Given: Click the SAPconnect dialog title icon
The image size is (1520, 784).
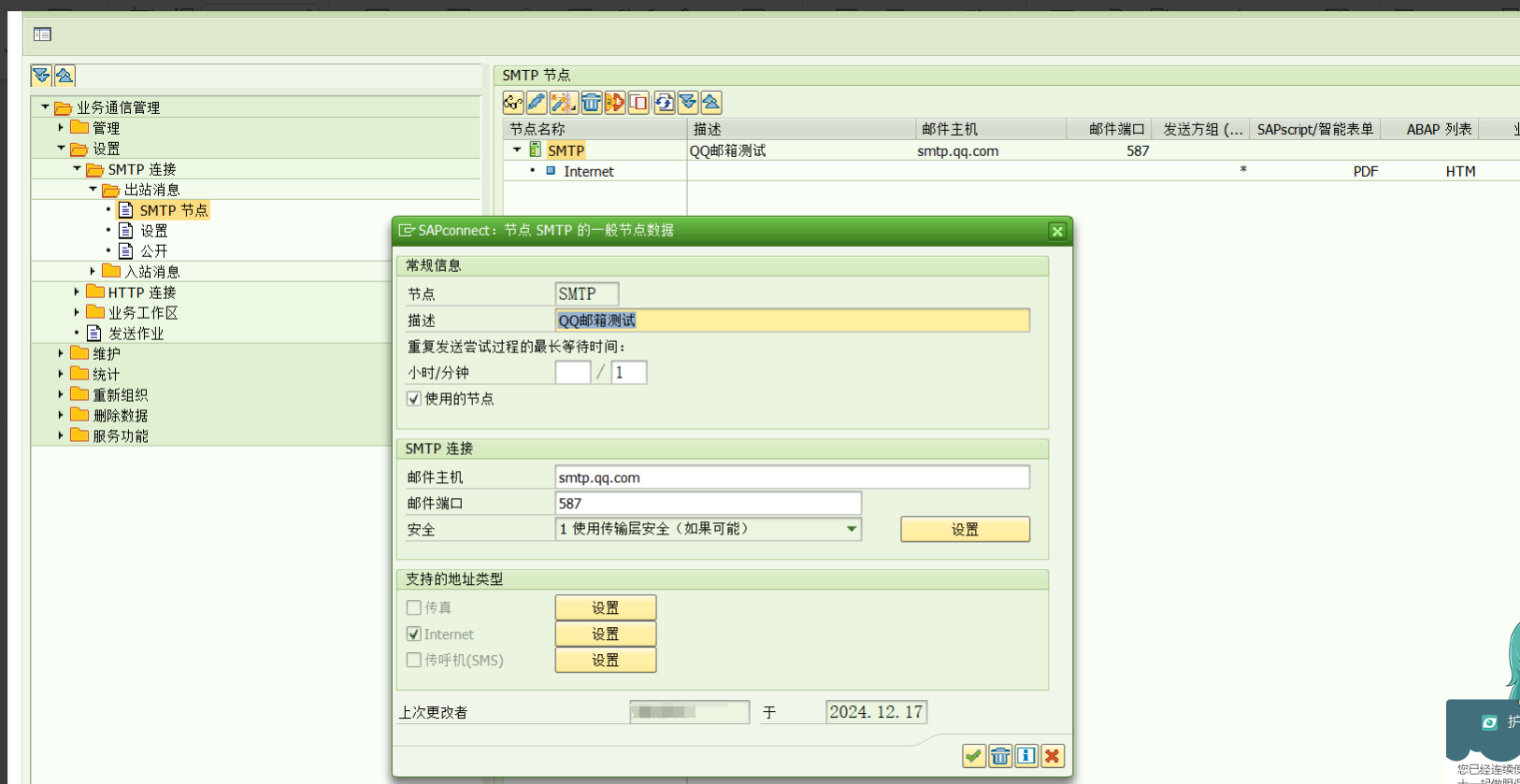Looking at the screenshot, I should [x=406, y=230].
